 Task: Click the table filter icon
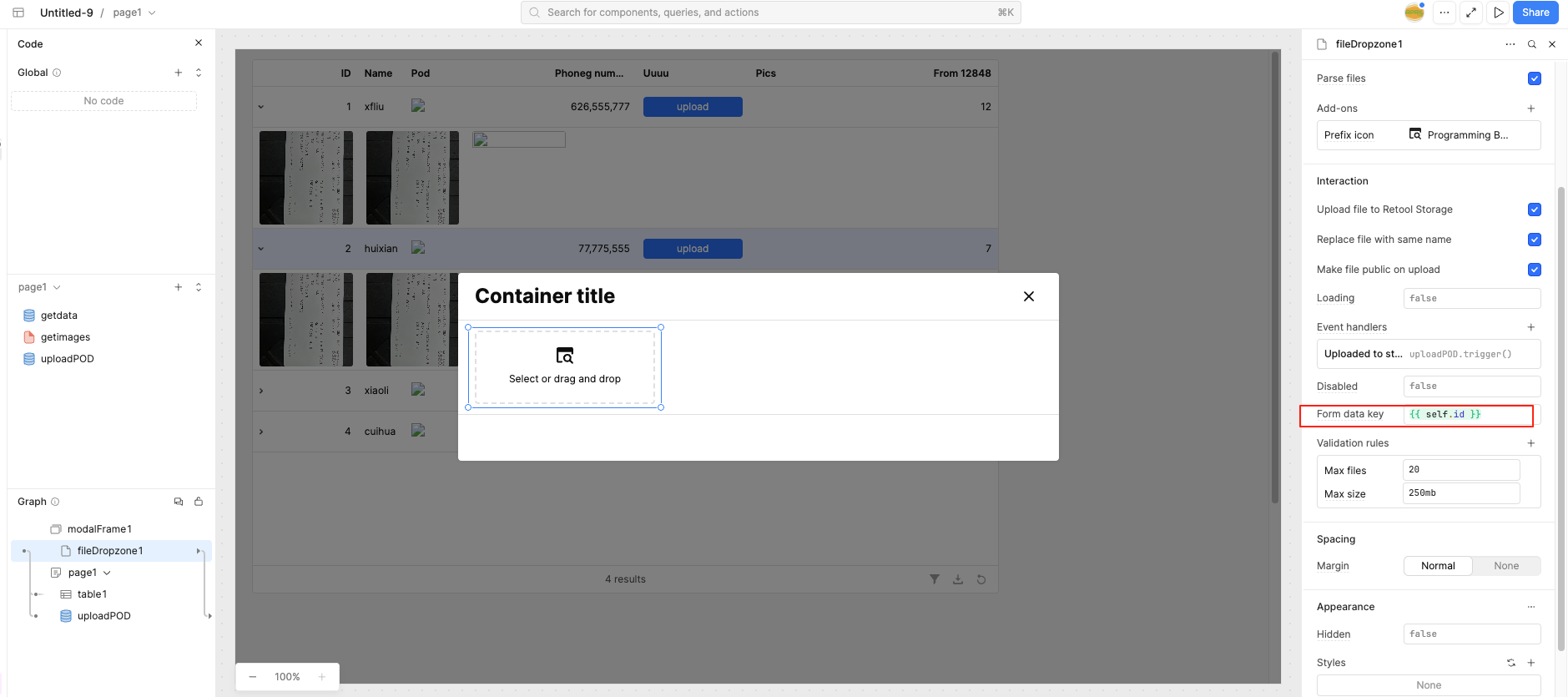tap(935, 579)
